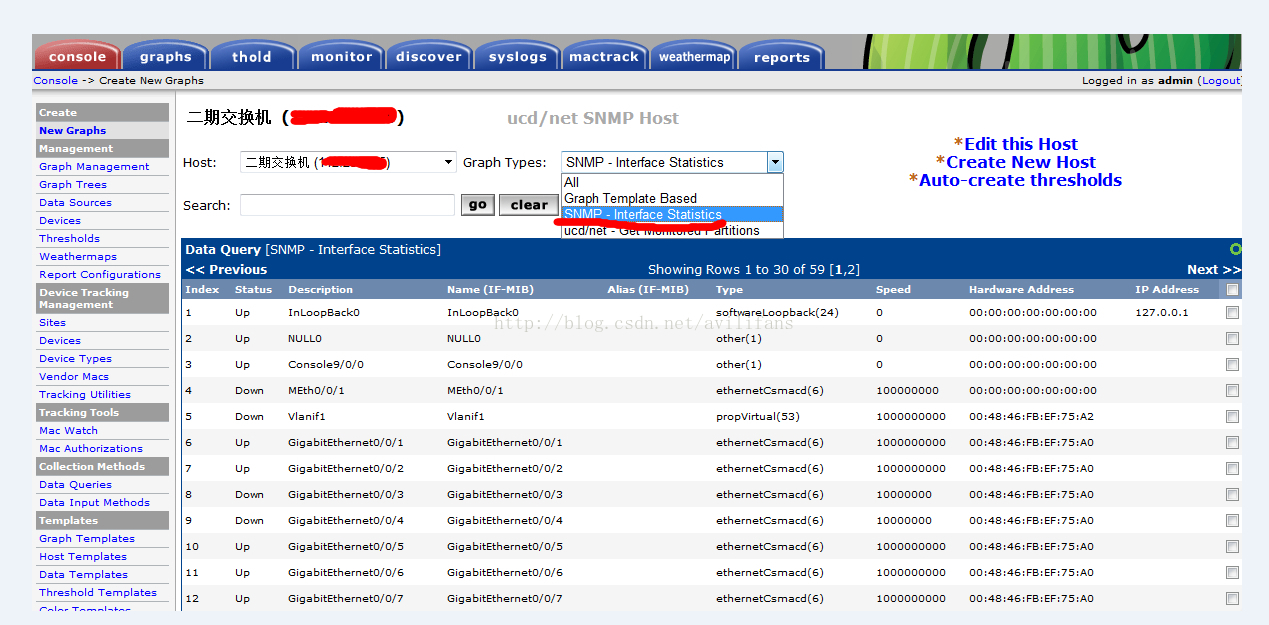Open Data Queries sidebar link
The image size is (1269, 625).
tap(75, 484)
